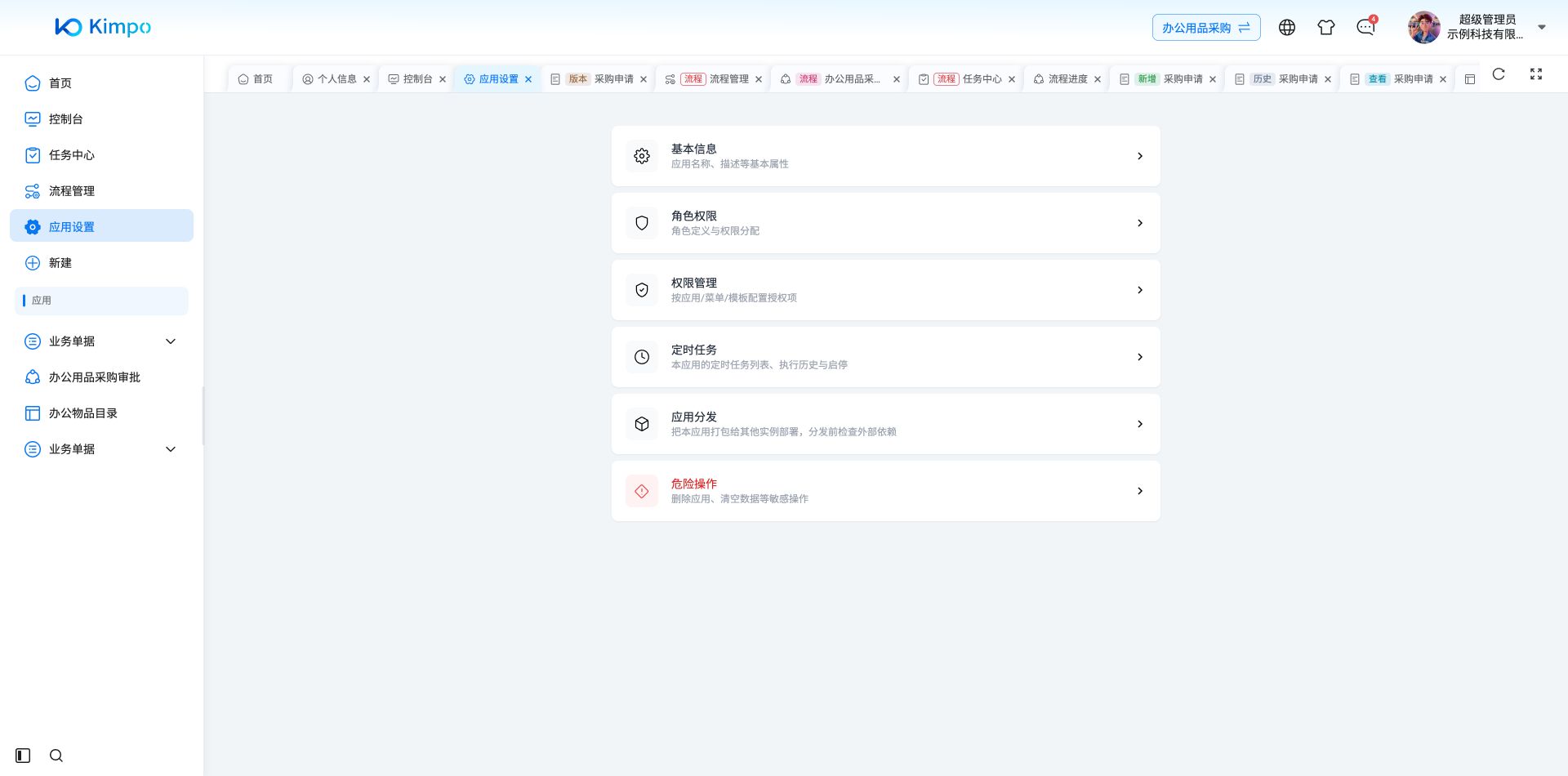Open the 权限管理 settings card title
This screenshot has height=776, width=1568.
pos(694,283)
